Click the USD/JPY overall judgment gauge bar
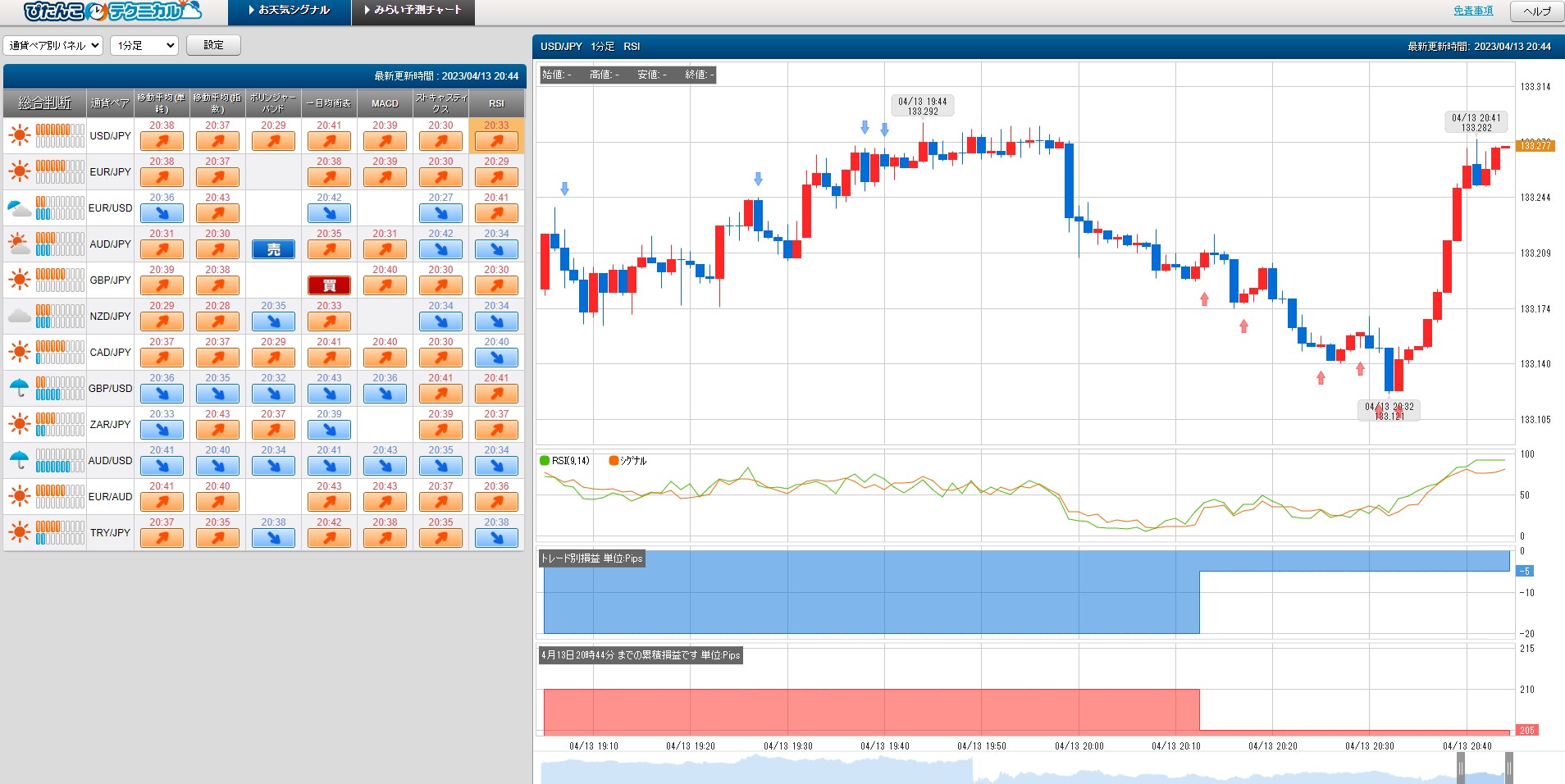 pyautogui.click(x=60, y=135)
